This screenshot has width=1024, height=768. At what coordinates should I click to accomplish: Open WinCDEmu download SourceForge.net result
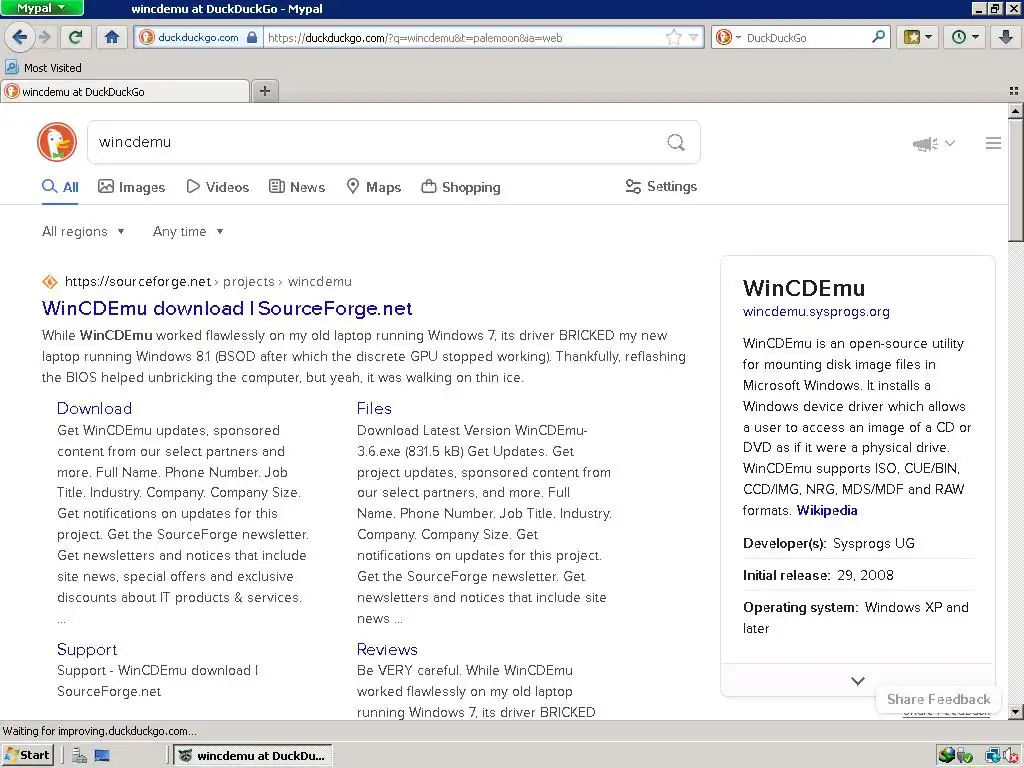point(227,308)
